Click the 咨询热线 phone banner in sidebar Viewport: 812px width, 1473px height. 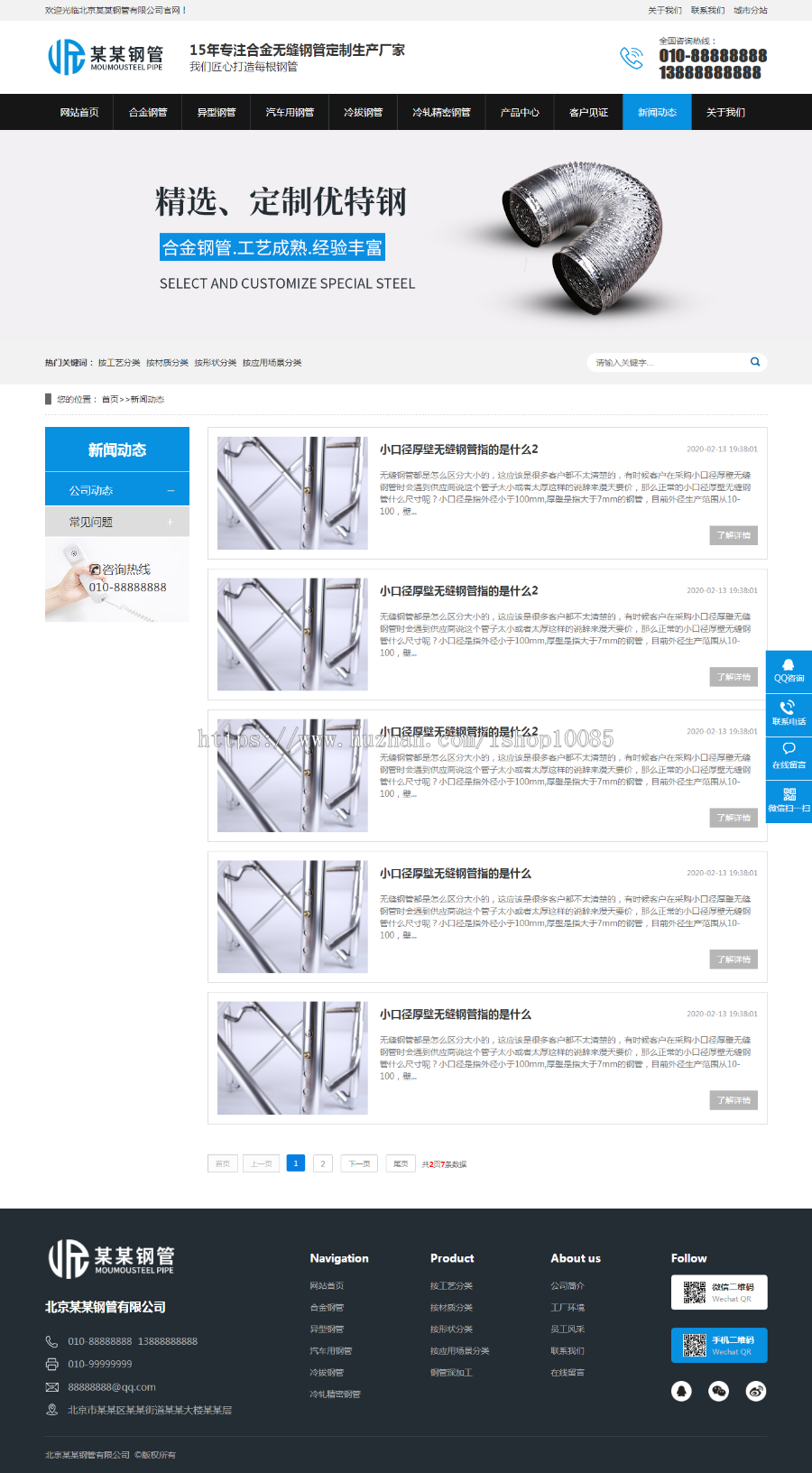point(117,580)
